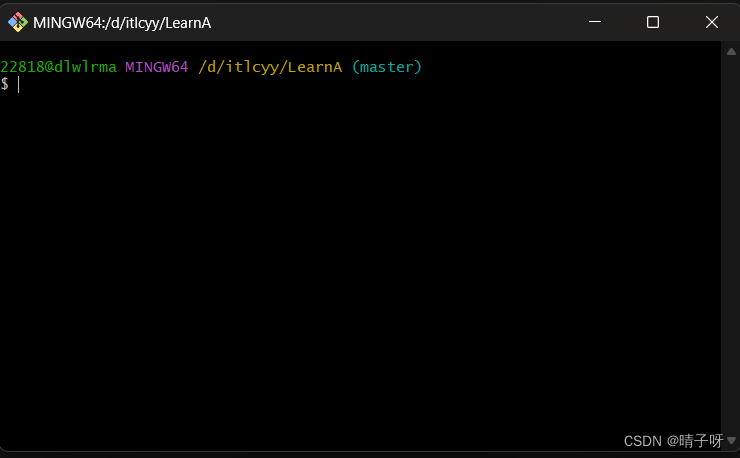Click the hostname dlwlrma in the prompt

click(84, 67)
